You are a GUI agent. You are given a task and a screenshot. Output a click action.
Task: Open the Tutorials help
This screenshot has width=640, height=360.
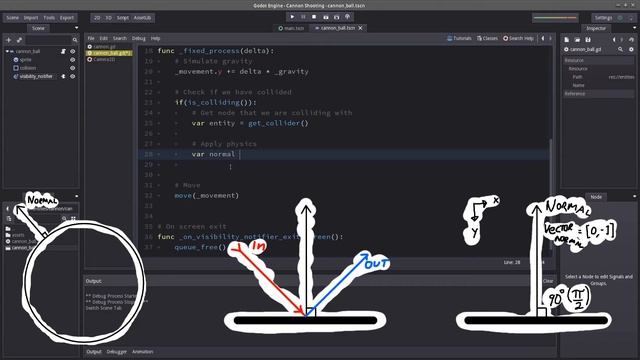click(459, 38)
